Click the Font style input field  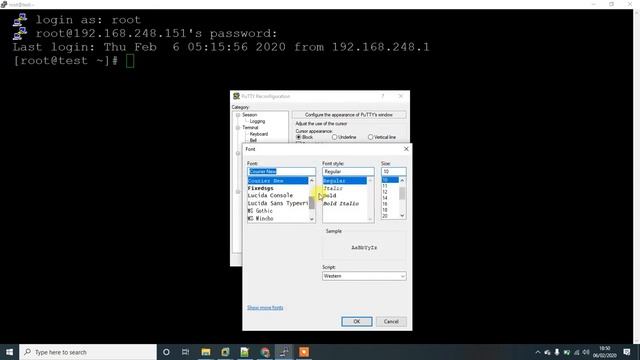[x=348, y=171]
